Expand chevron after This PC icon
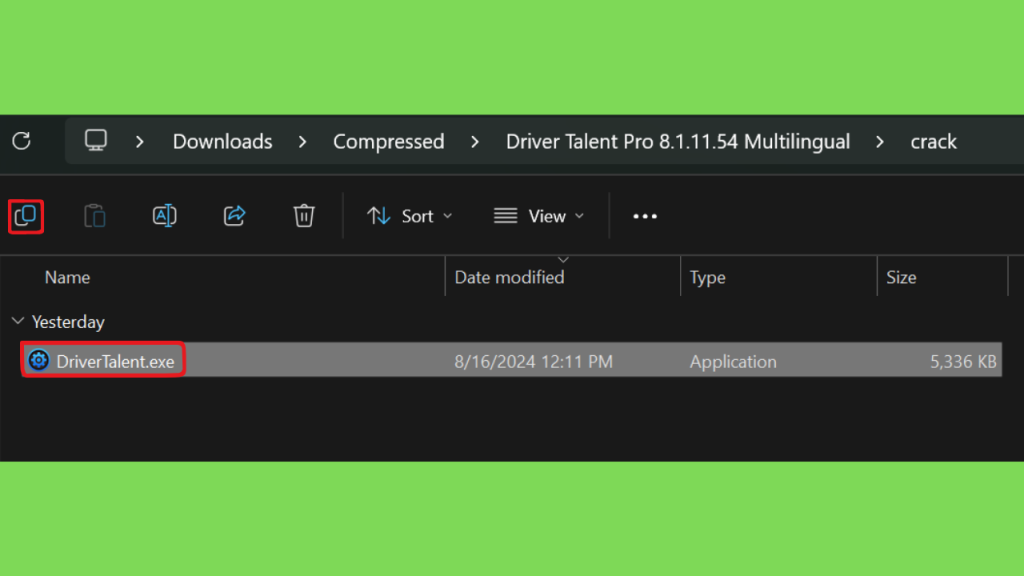This screenshot has width=1024, height=576. click(140, 142)
